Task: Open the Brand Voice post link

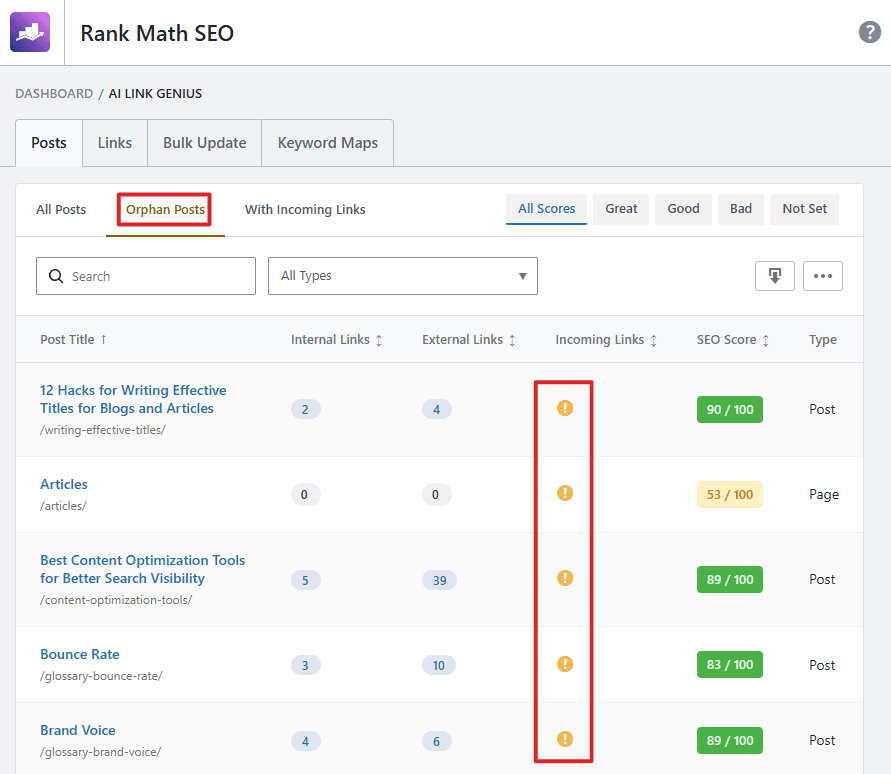Action: pos(77,730)
